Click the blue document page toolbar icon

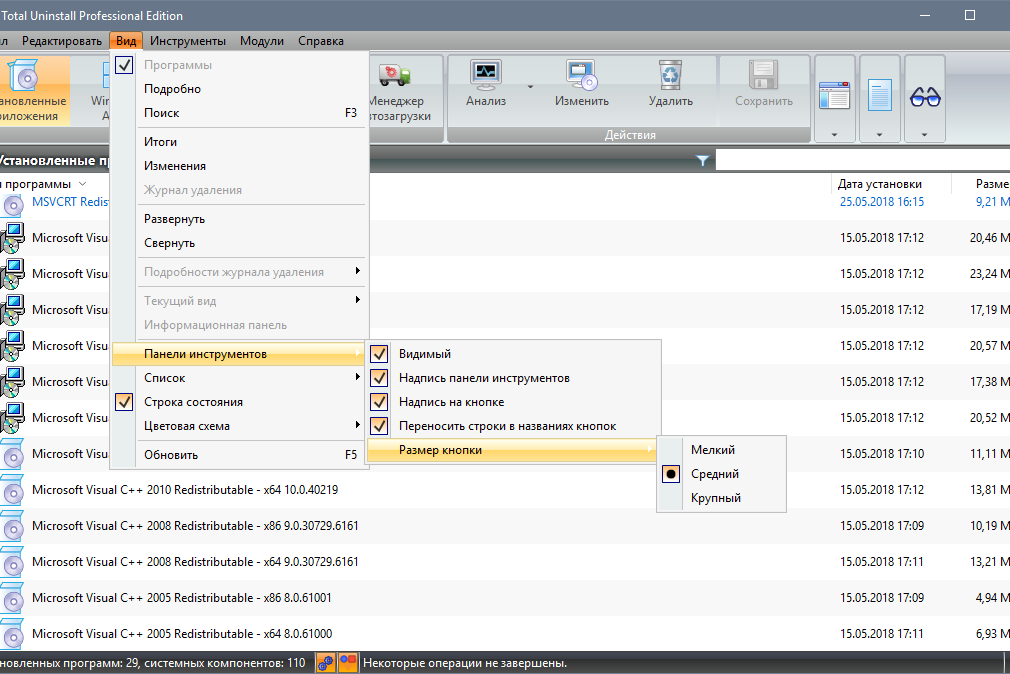(x=879, y=95)
